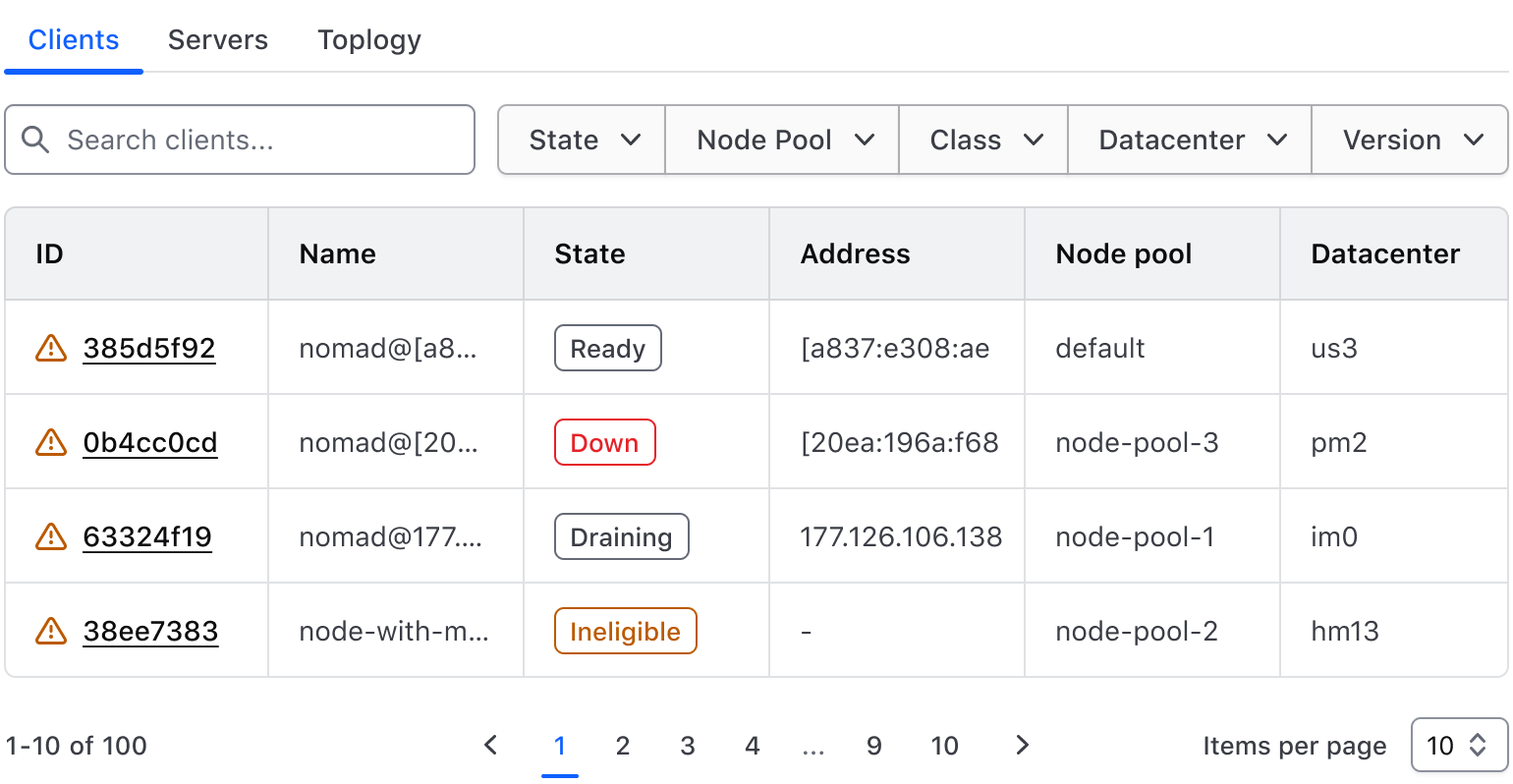Change items per page selector

tap(1458, 746)
